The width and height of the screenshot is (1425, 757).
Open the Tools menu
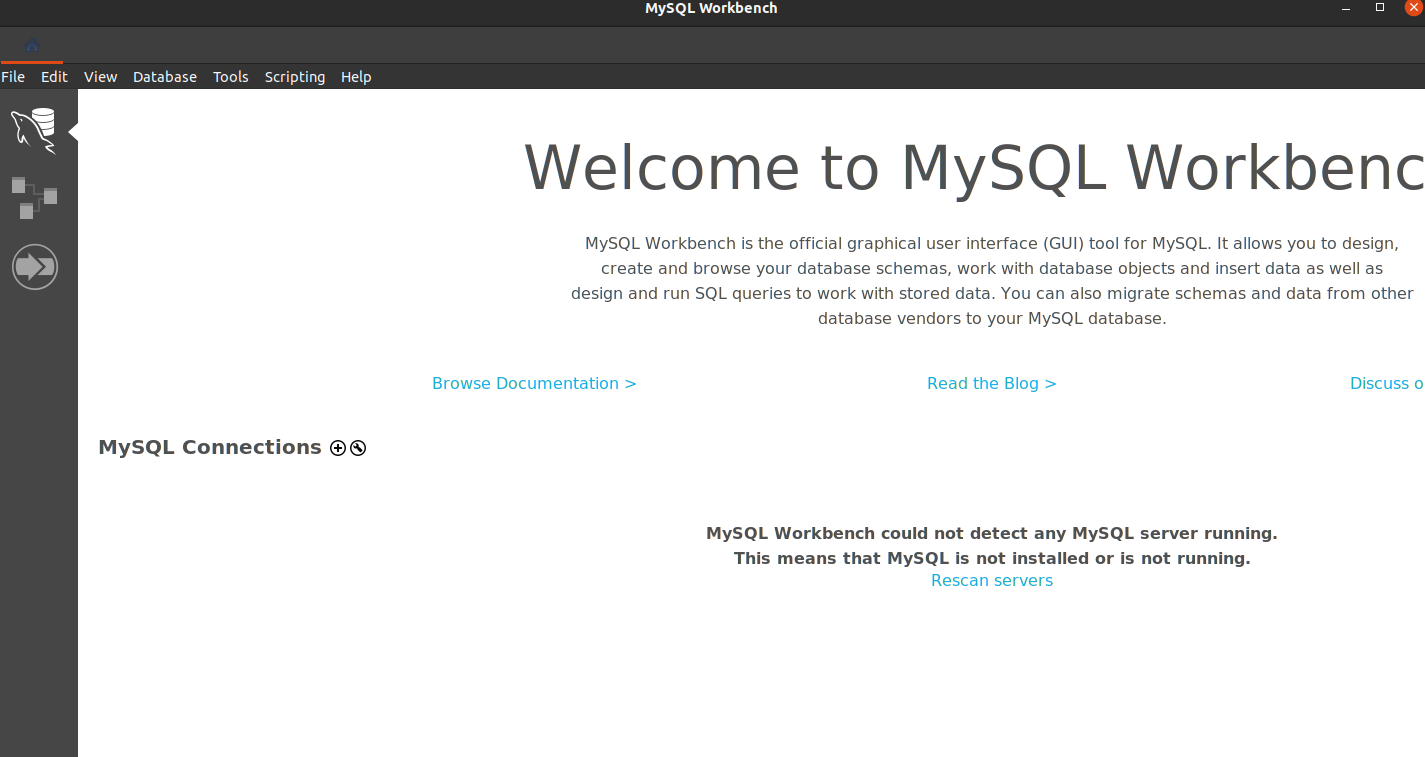point(231,77)
